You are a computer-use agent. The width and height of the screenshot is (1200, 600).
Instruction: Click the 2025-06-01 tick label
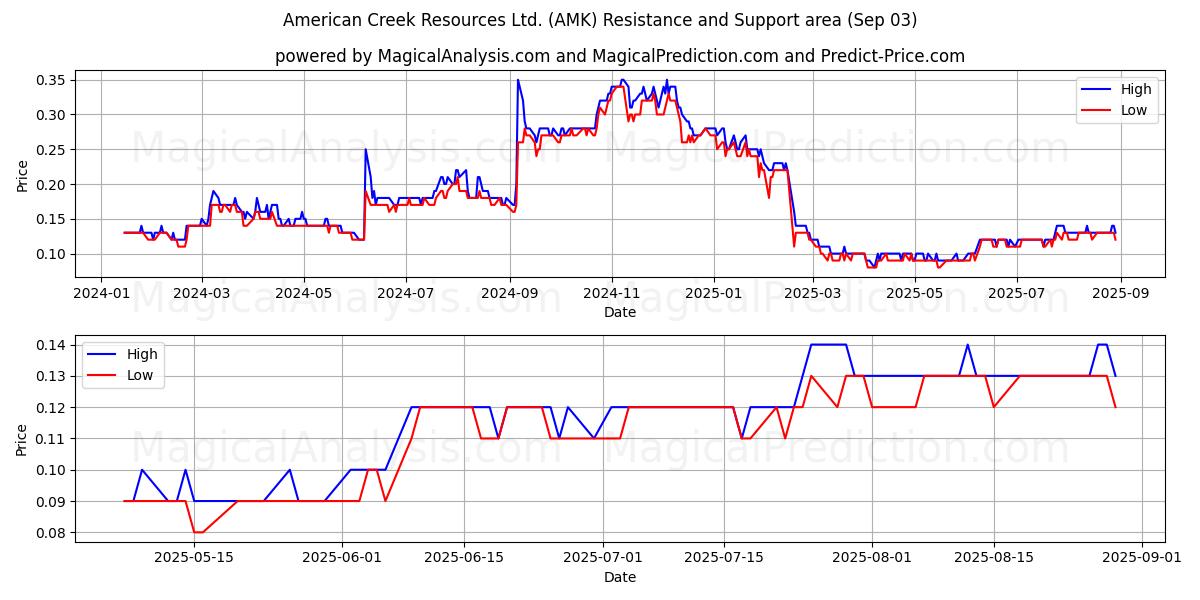coord(342,558)
